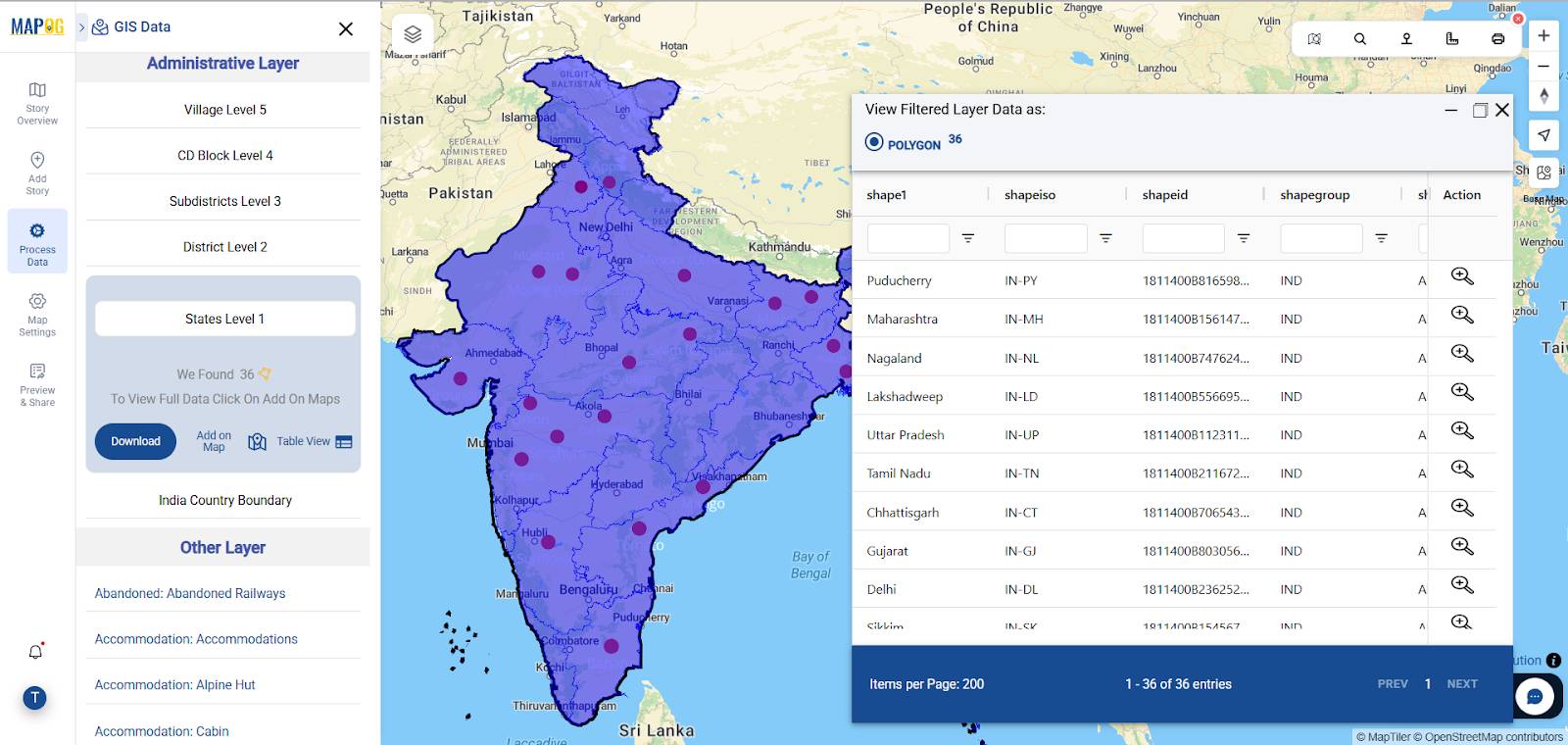Select District Level 2 layer

(224, 247)
